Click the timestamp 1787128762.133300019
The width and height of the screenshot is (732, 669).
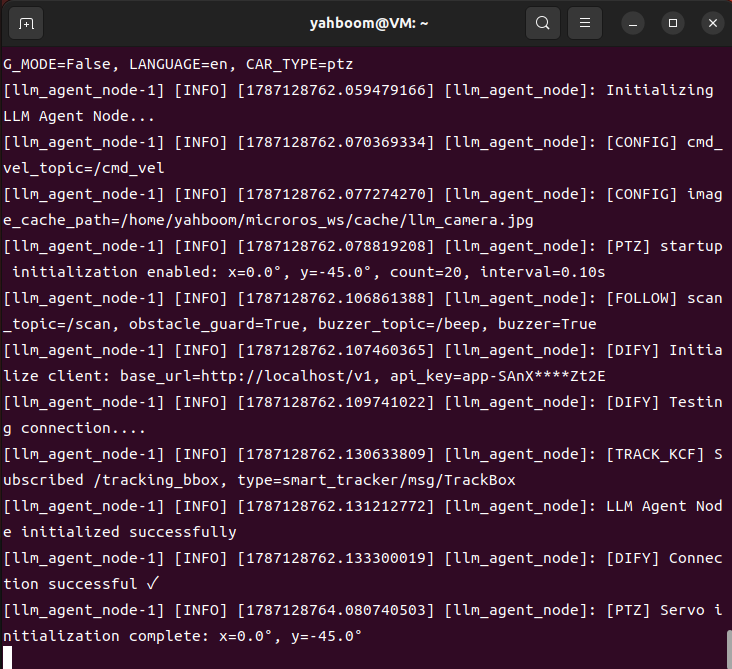click(335, 558)
